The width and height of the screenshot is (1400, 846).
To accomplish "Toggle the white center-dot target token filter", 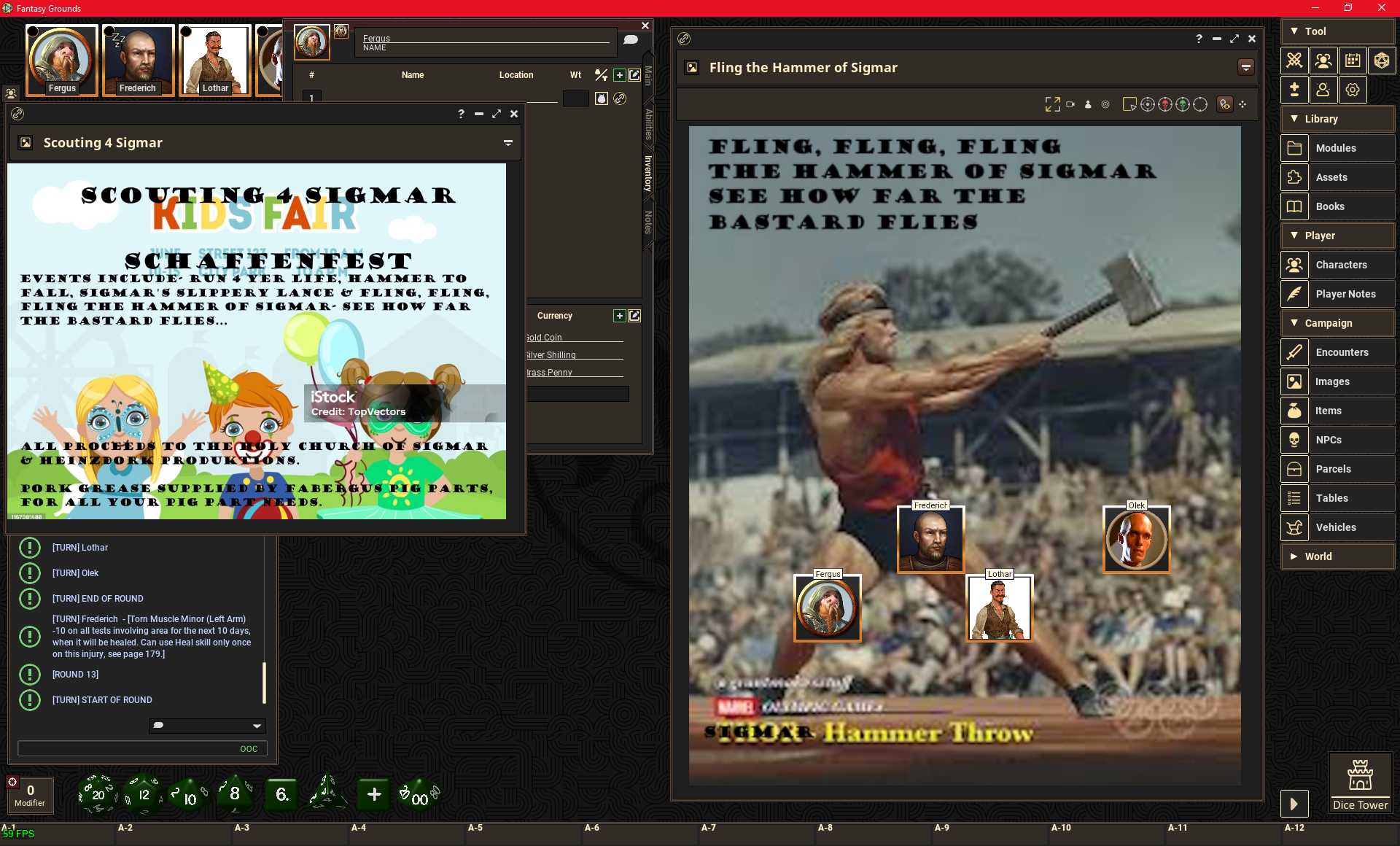I will (1147, 104).
